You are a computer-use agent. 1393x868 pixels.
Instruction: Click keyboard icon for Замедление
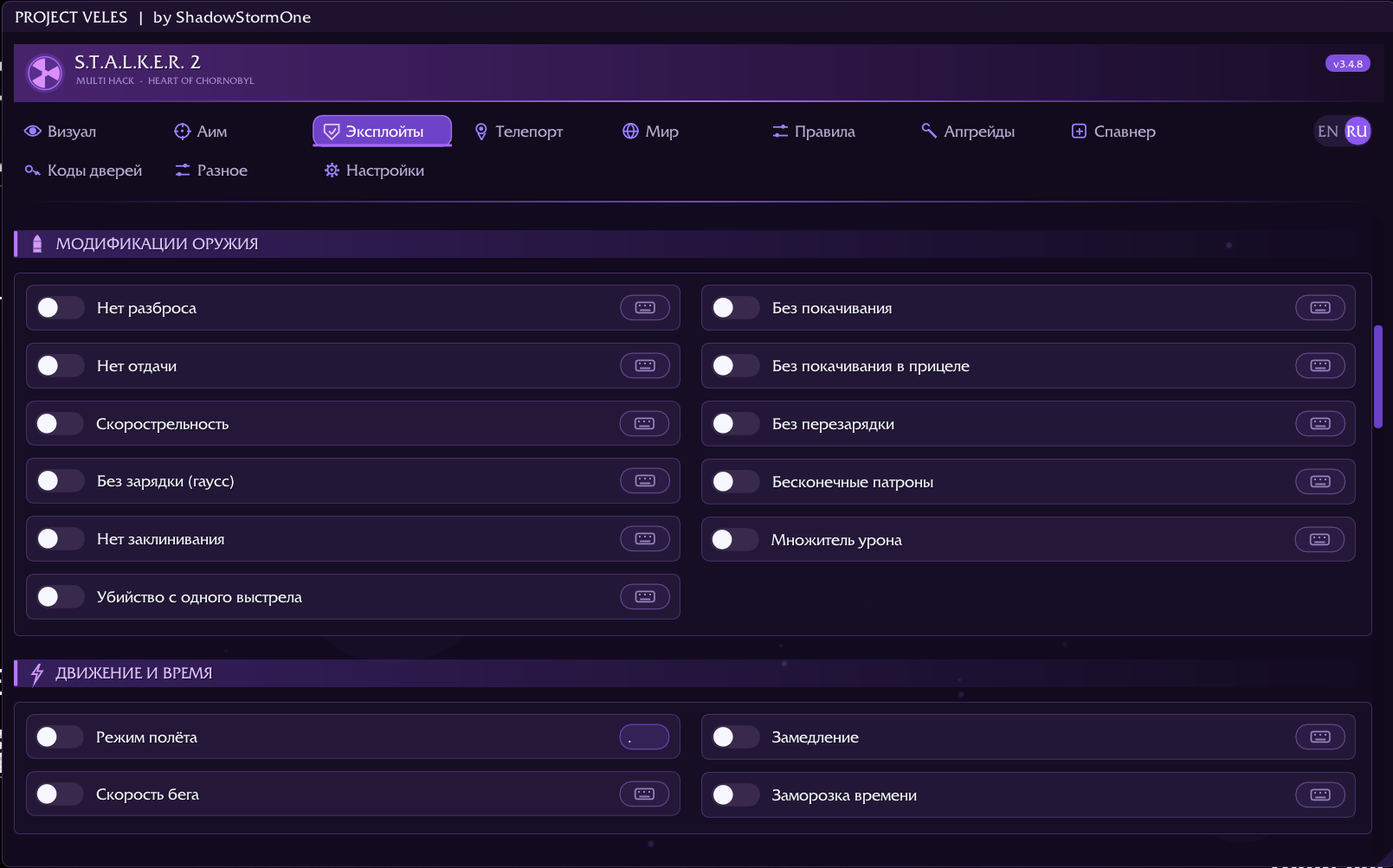(x=1320, y=737)
